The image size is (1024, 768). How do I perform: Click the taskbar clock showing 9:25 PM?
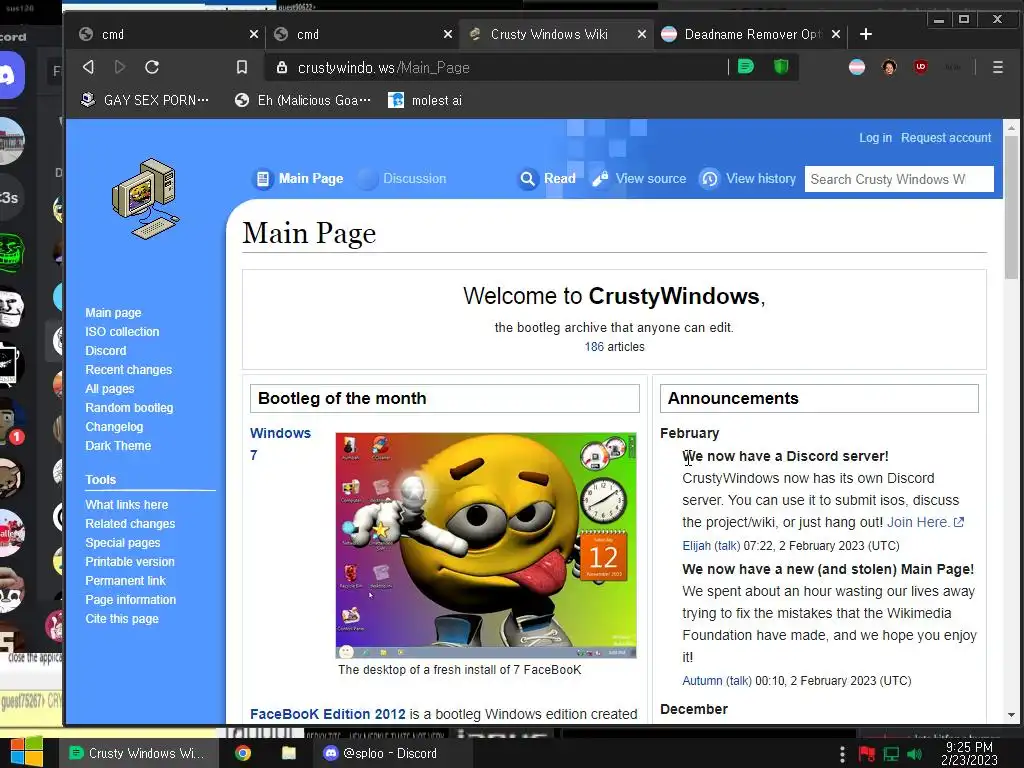(969, 753)
